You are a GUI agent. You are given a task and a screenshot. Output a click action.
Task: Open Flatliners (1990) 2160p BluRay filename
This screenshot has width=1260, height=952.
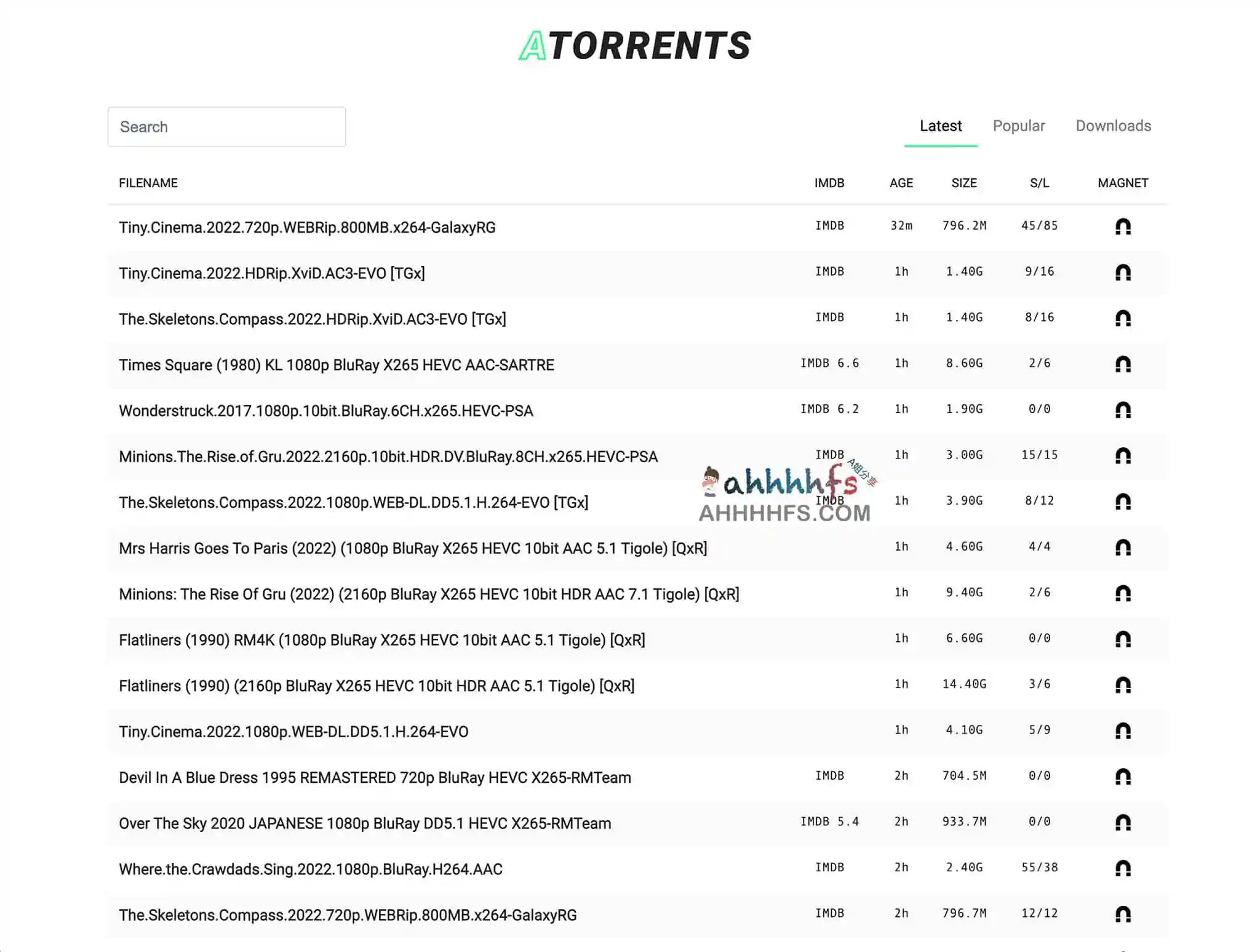[x=377, y=686]
